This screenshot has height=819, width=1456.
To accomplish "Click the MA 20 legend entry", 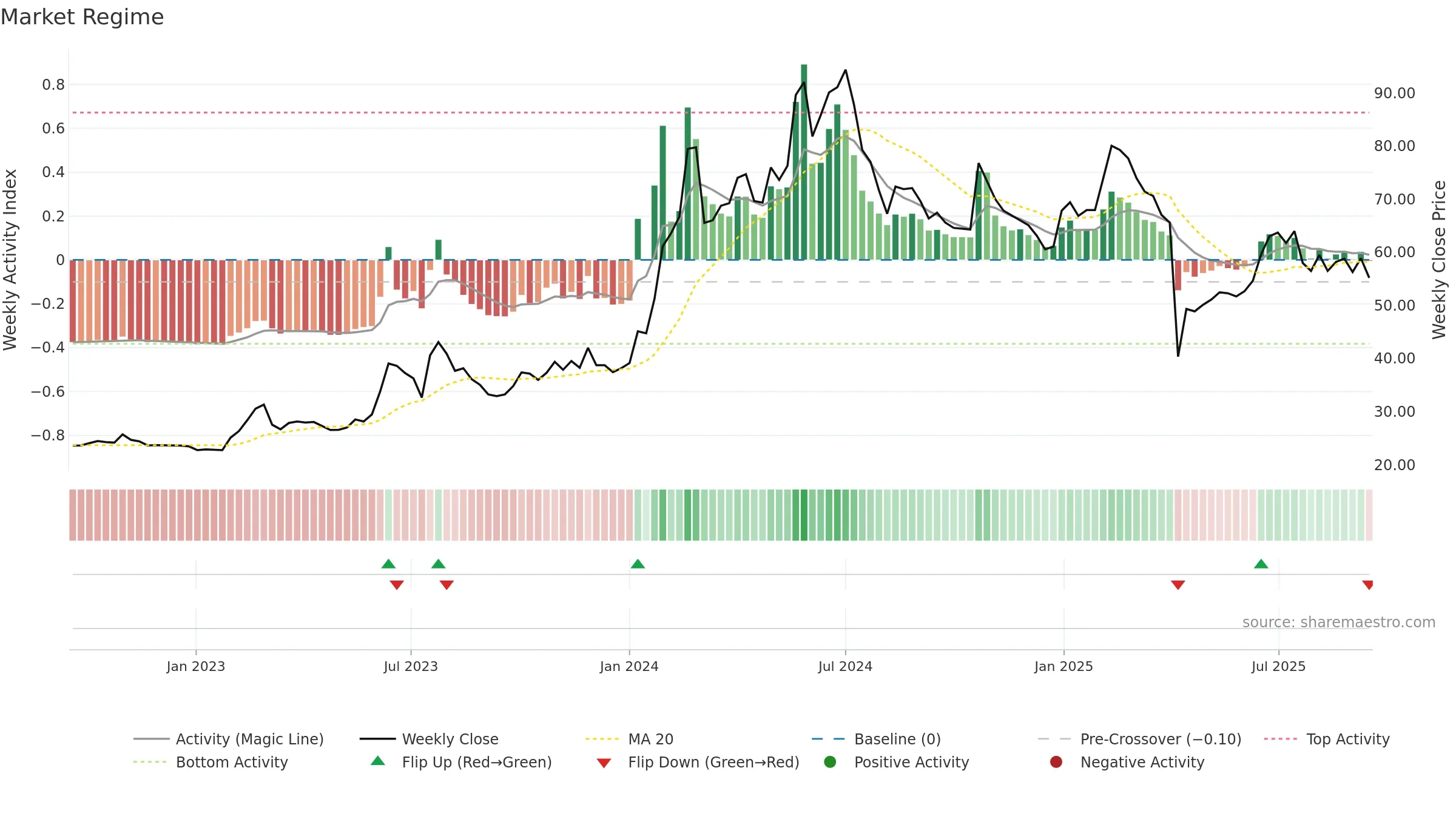I will 630,739.
